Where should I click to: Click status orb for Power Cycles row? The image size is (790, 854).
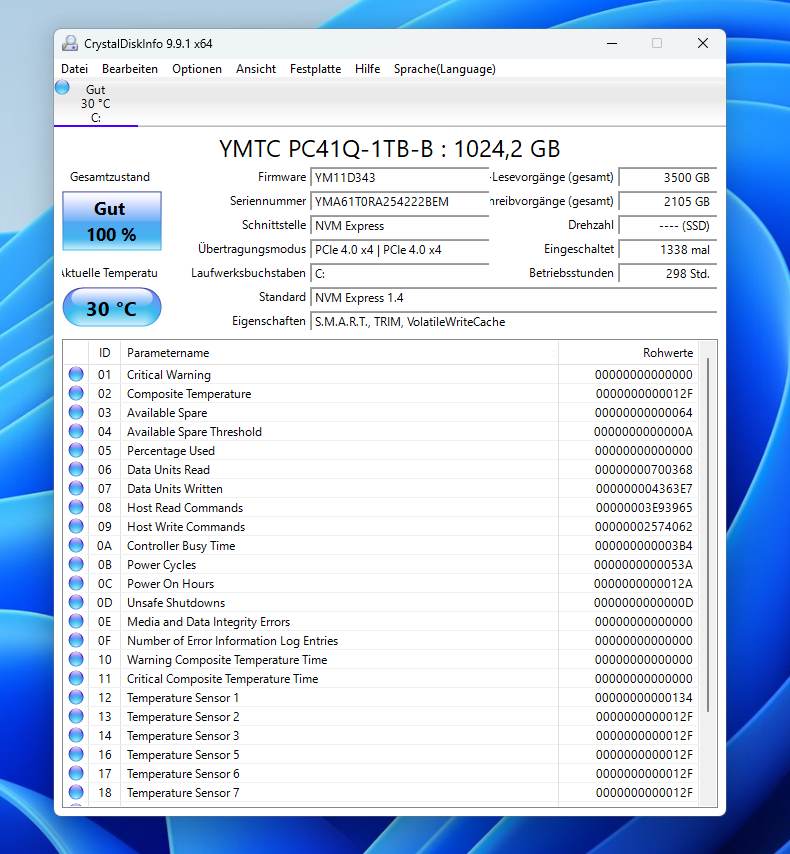click(x=76, y=564)
